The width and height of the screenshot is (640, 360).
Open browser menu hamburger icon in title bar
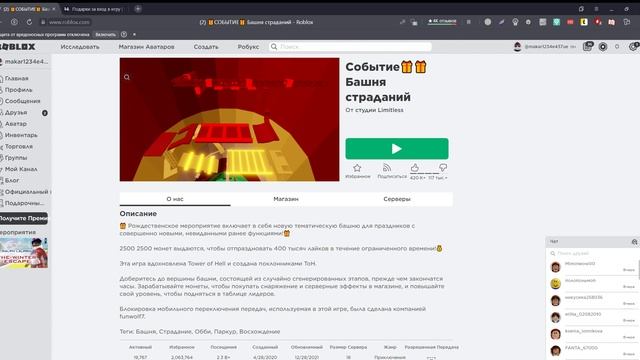pyautogui.click(x=596, y=9)
